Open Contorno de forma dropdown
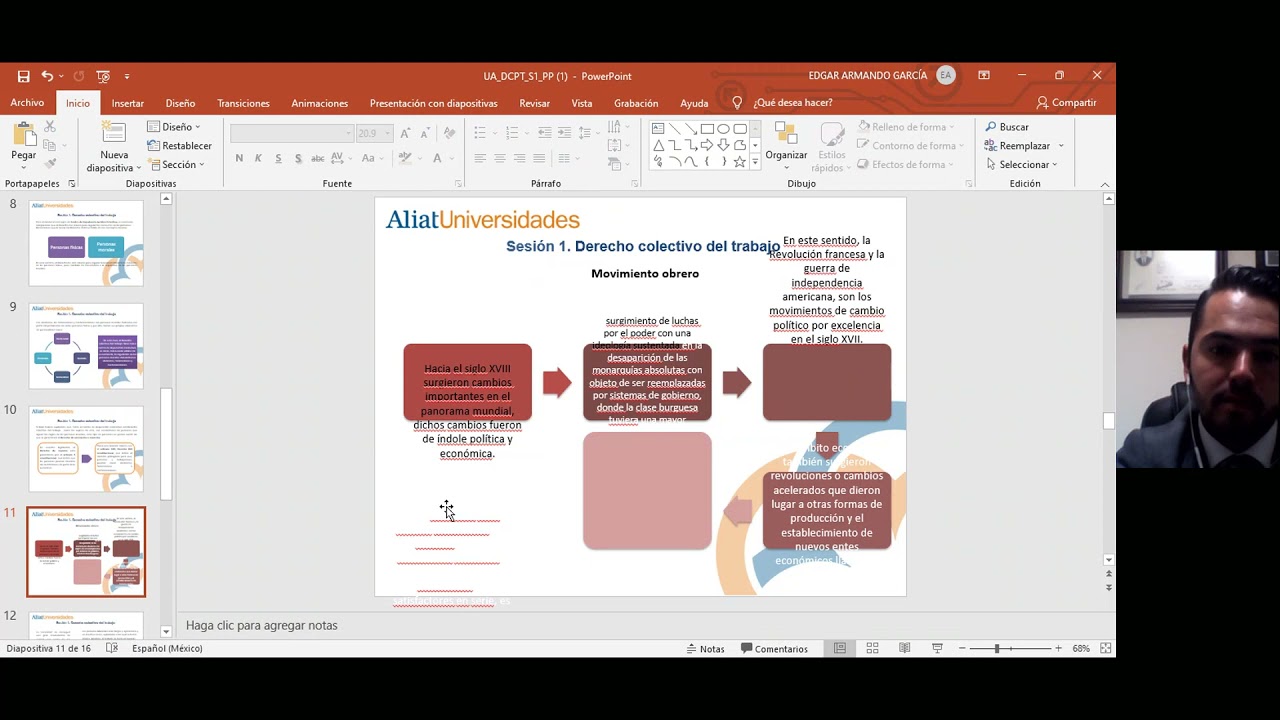Image resolution: width=1280 pixels, height=720 pixels. 912,146
